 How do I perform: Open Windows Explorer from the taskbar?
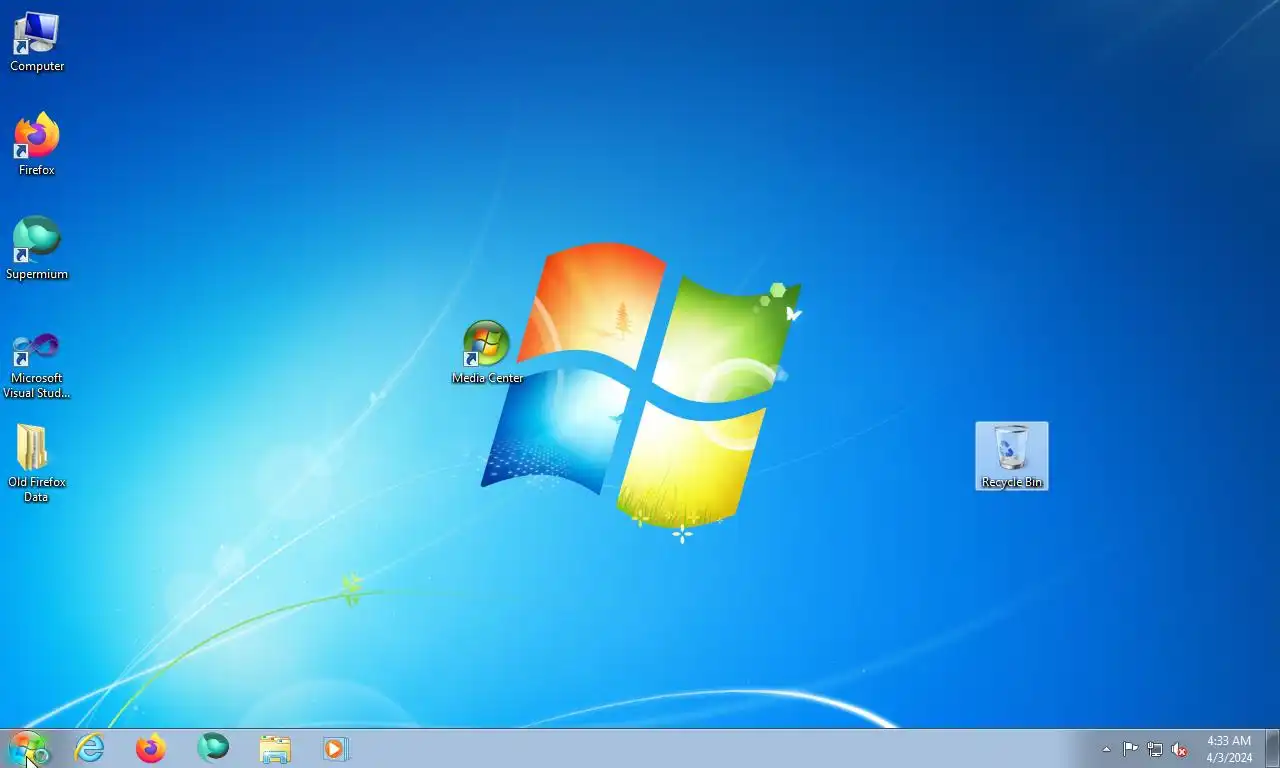275,748
